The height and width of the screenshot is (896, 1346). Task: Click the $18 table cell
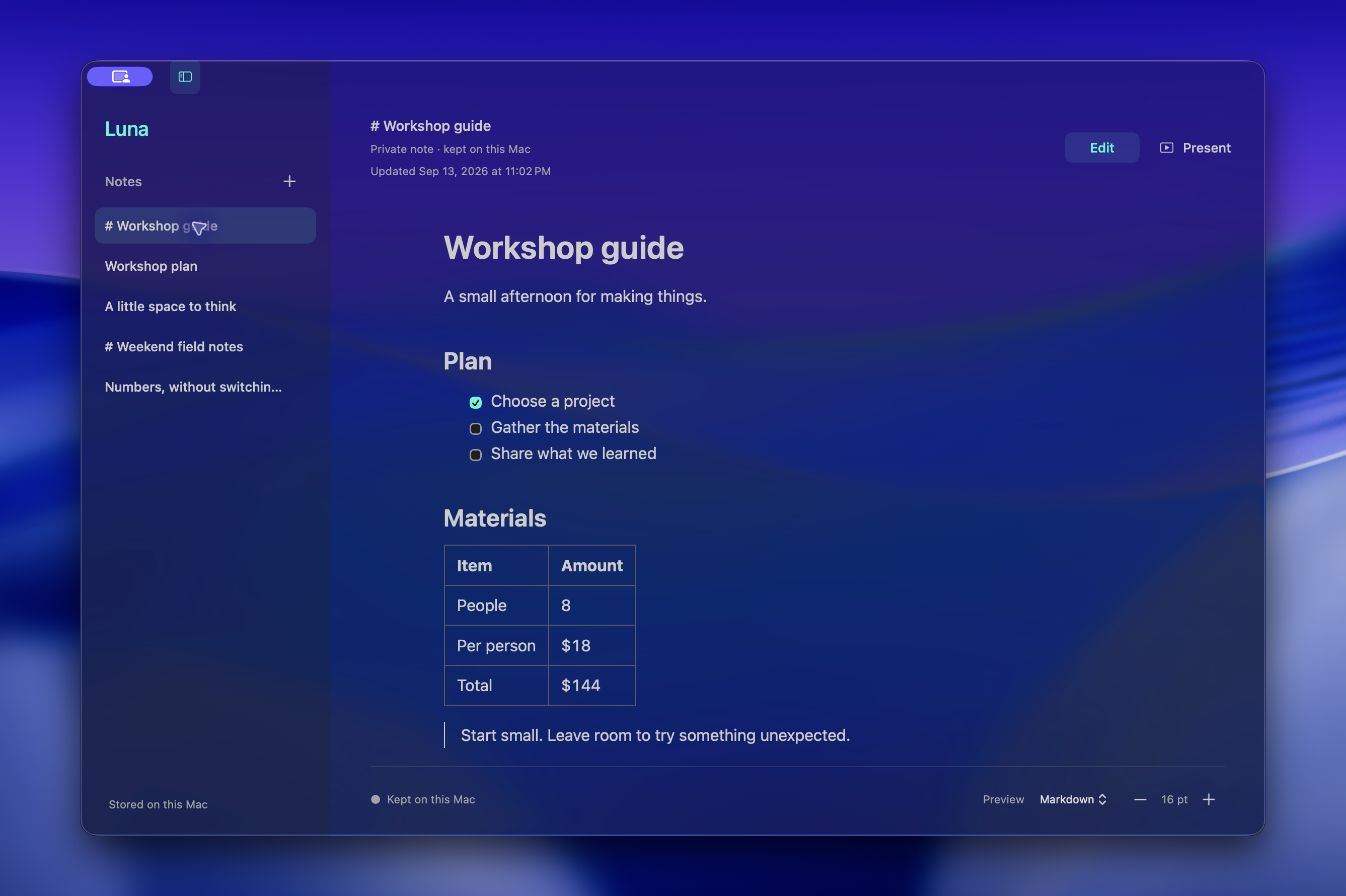(x=592, y=646)
